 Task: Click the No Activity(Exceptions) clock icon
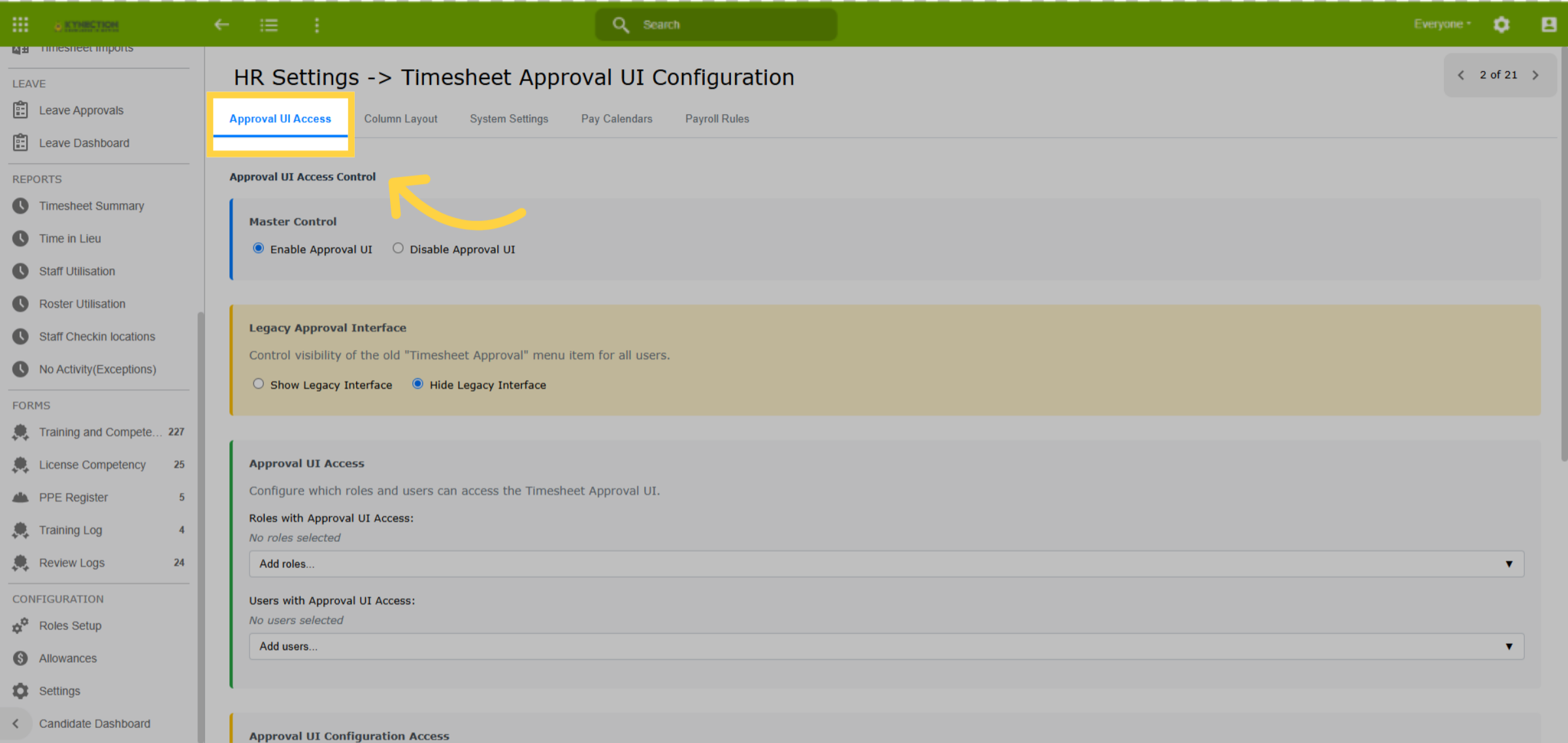tap(20, 369)
